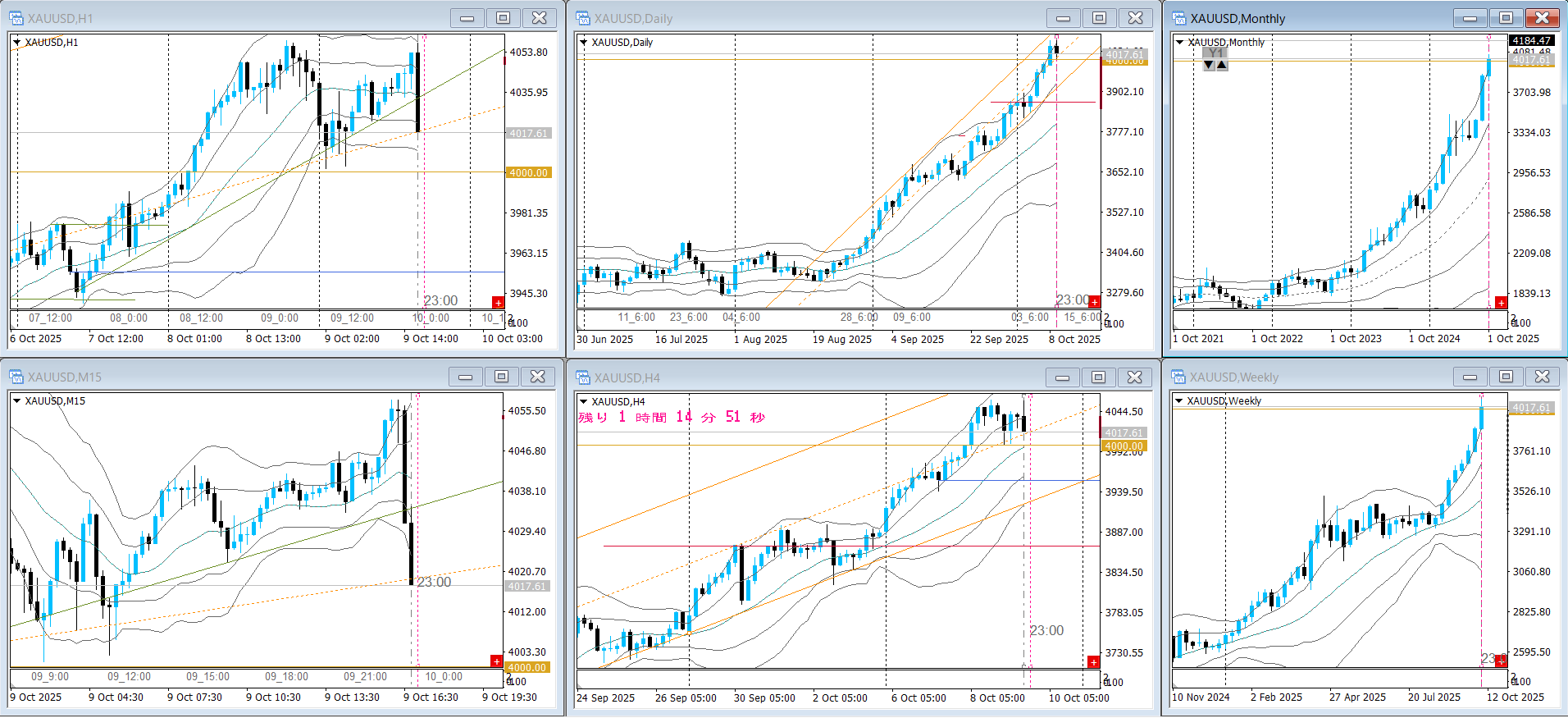Click the chart icon in XAUUSD,Daily title bar
The height and width of the screenshot is (718, 1568).
[583, 18]
